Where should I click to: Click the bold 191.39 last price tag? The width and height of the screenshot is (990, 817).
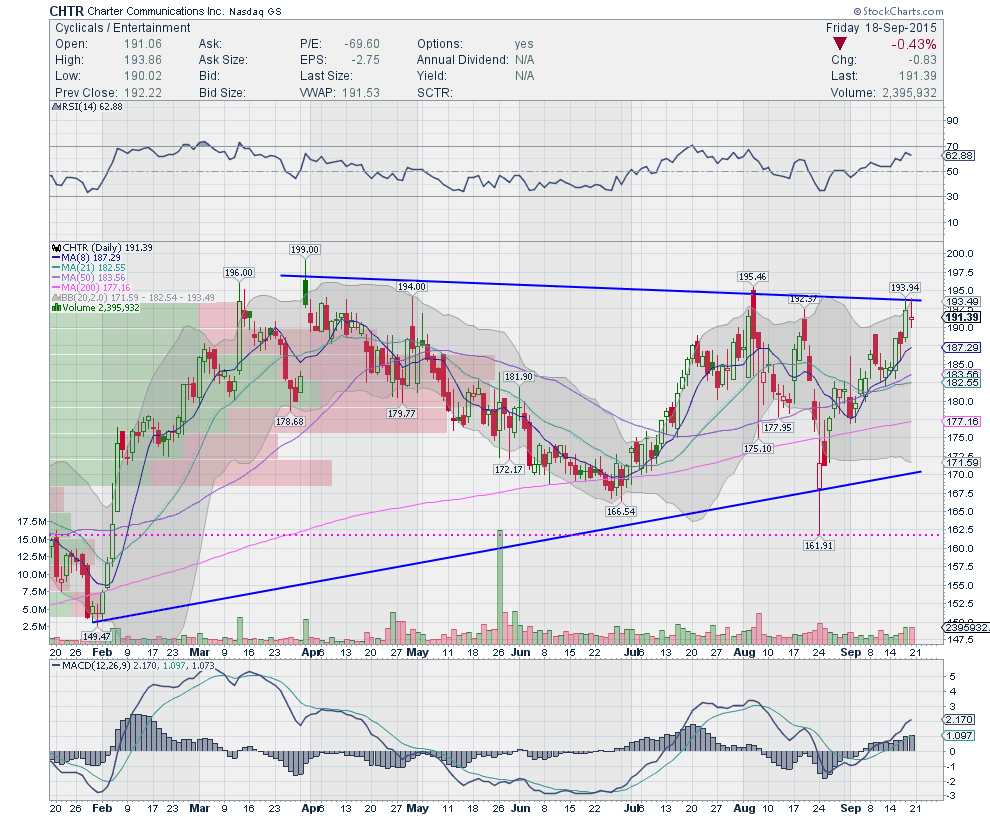tap(962, 318)
